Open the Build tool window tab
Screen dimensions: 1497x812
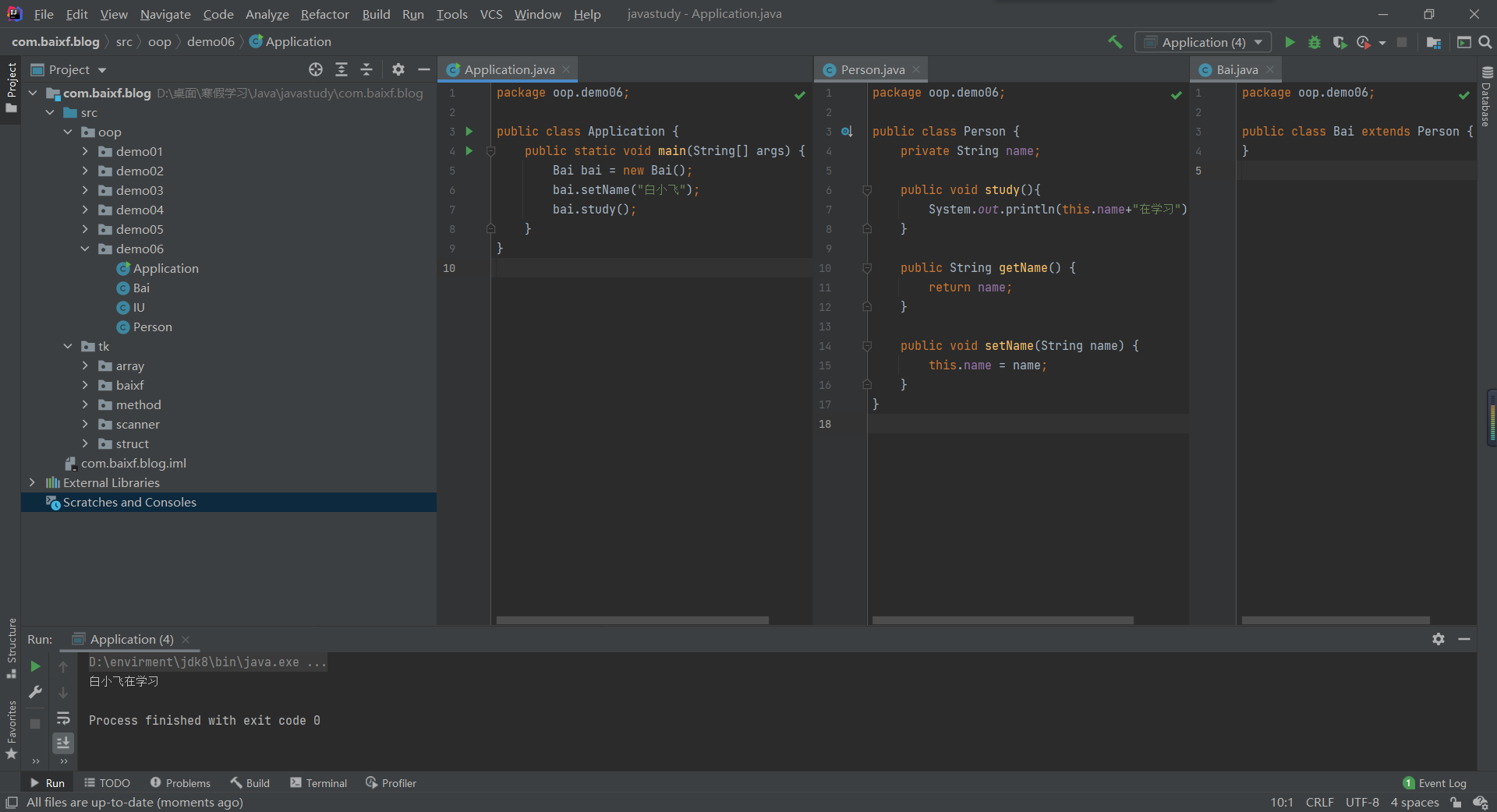[249, 782]
